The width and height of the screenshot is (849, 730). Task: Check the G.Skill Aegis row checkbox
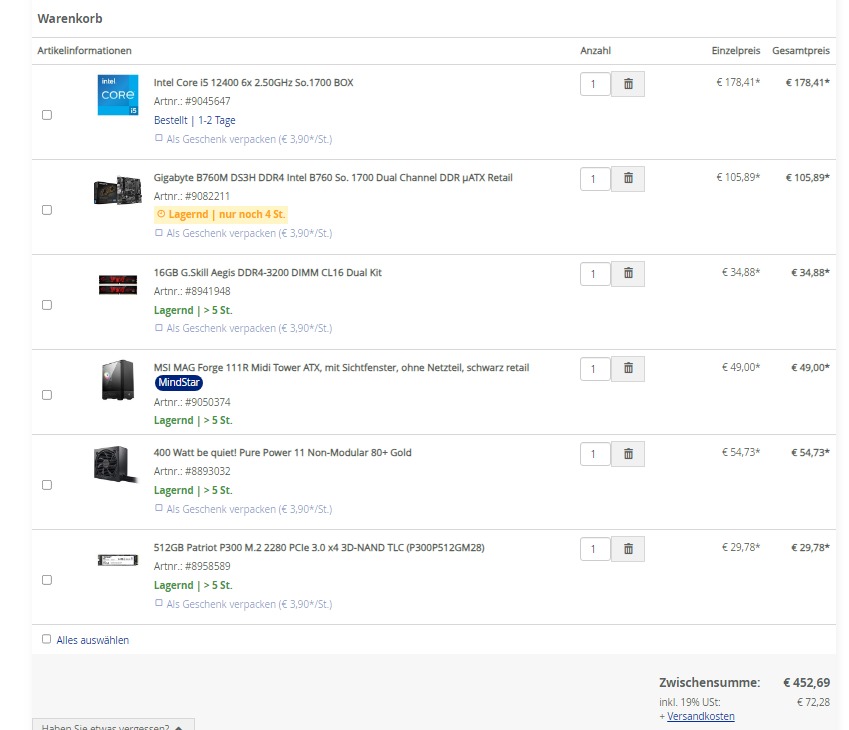click(x=47, y=305)
